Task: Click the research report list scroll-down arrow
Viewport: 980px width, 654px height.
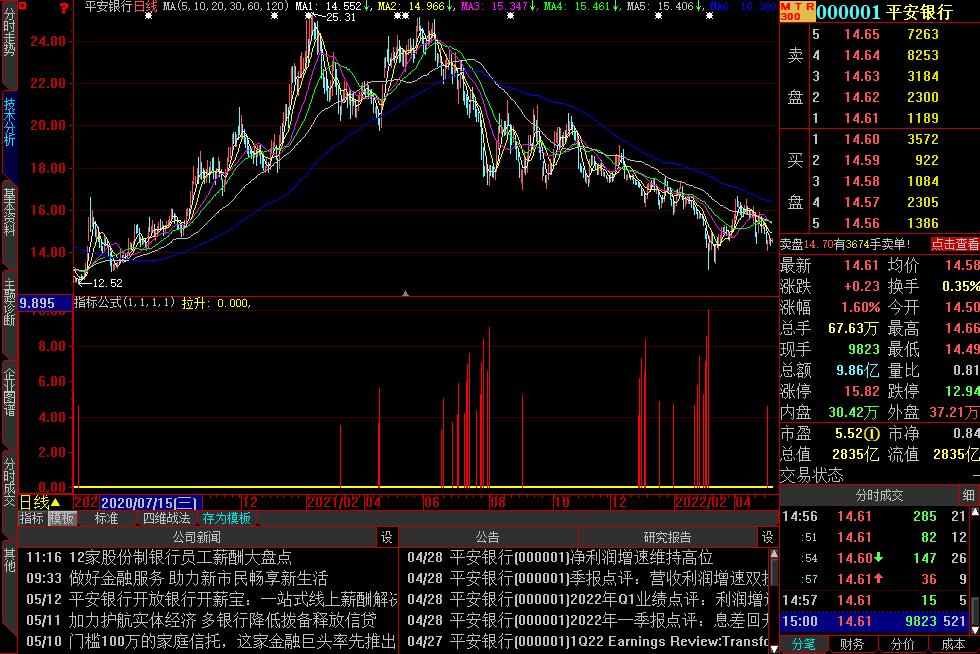Action: (774, 648)
